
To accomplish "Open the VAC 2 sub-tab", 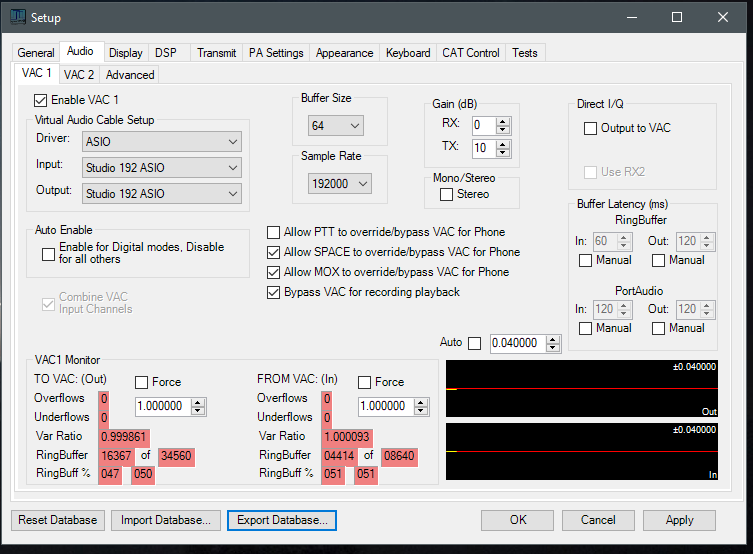I will pos(79,74).
